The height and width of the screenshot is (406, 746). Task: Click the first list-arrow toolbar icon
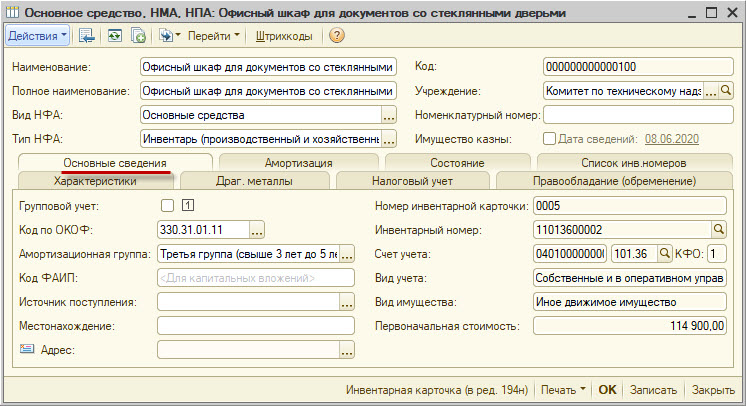tap(86, 36)
